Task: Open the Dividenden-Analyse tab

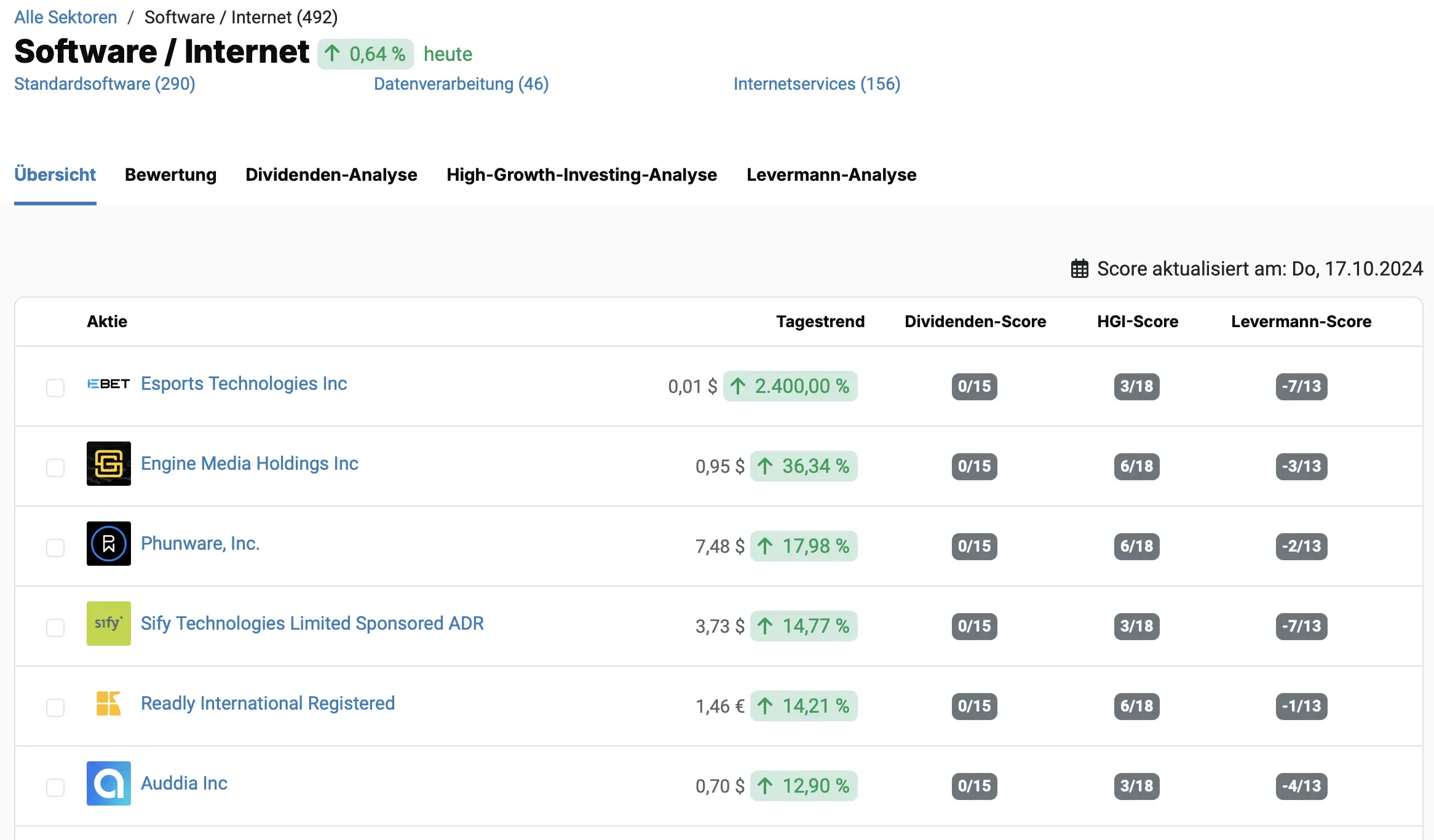Action: (331, 175)
